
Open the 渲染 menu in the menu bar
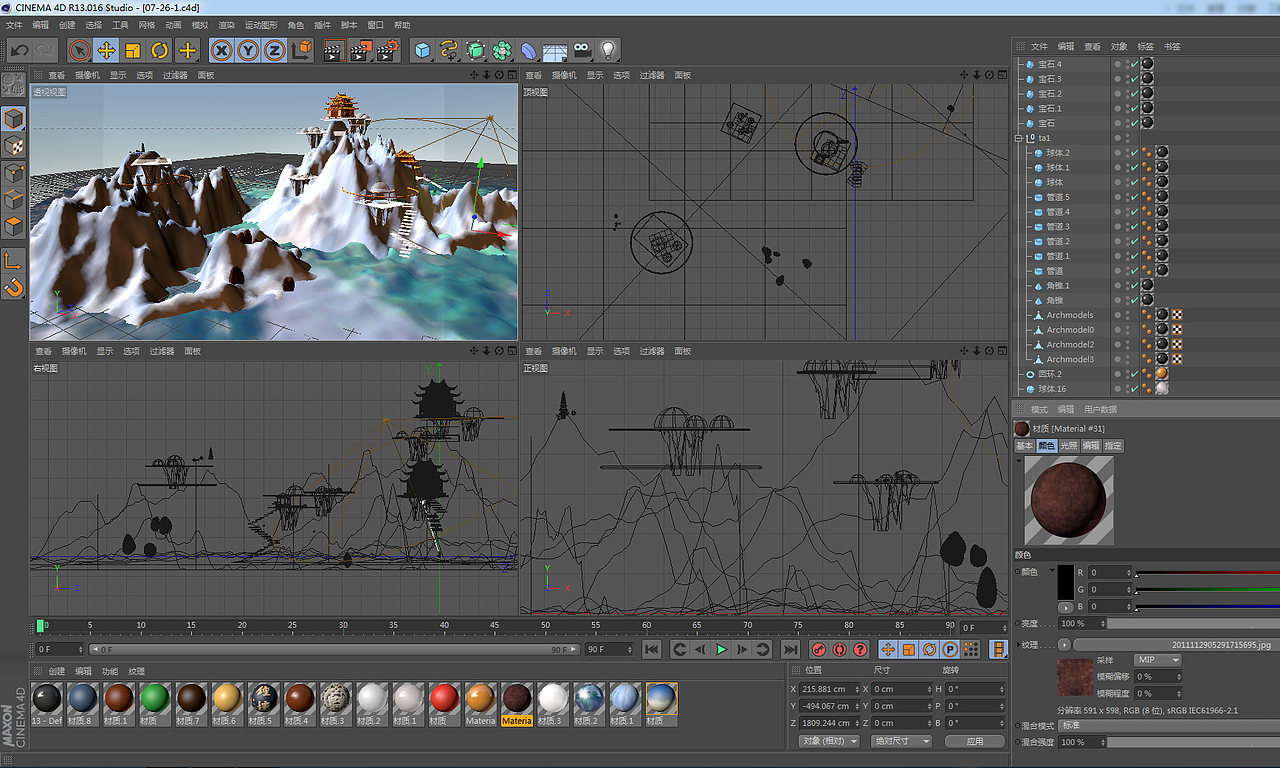227,25
